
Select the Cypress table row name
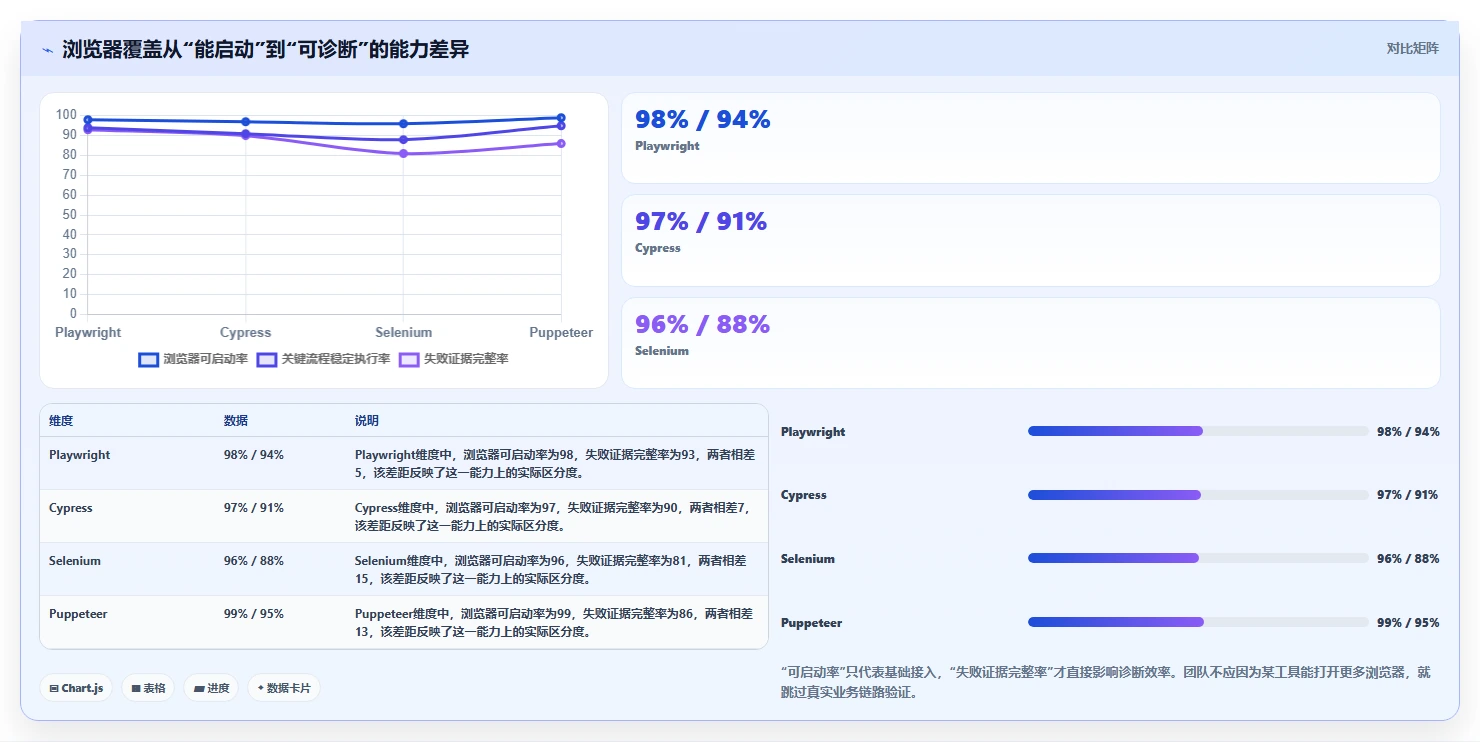pyautogui.click(x=71, y=508)
